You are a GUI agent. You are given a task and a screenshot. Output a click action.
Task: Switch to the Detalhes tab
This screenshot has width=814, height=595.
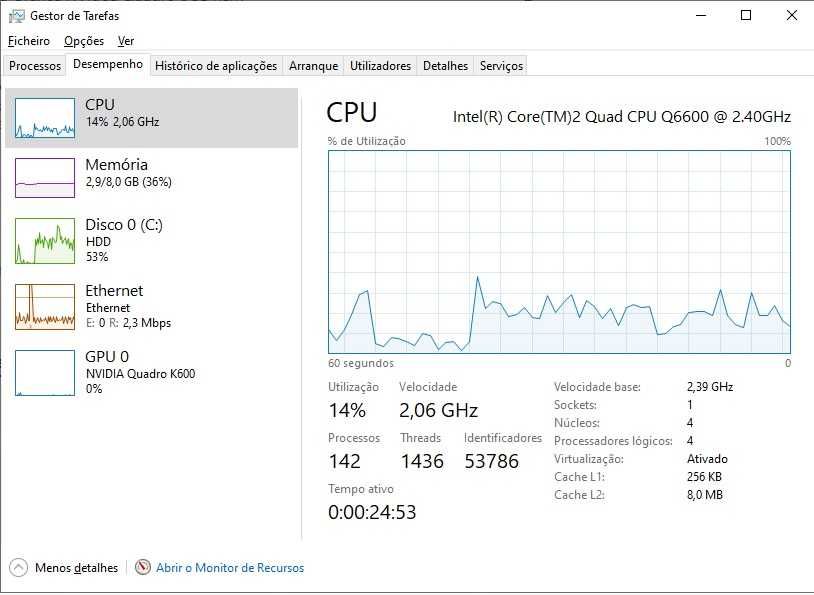tap(445, 66)
